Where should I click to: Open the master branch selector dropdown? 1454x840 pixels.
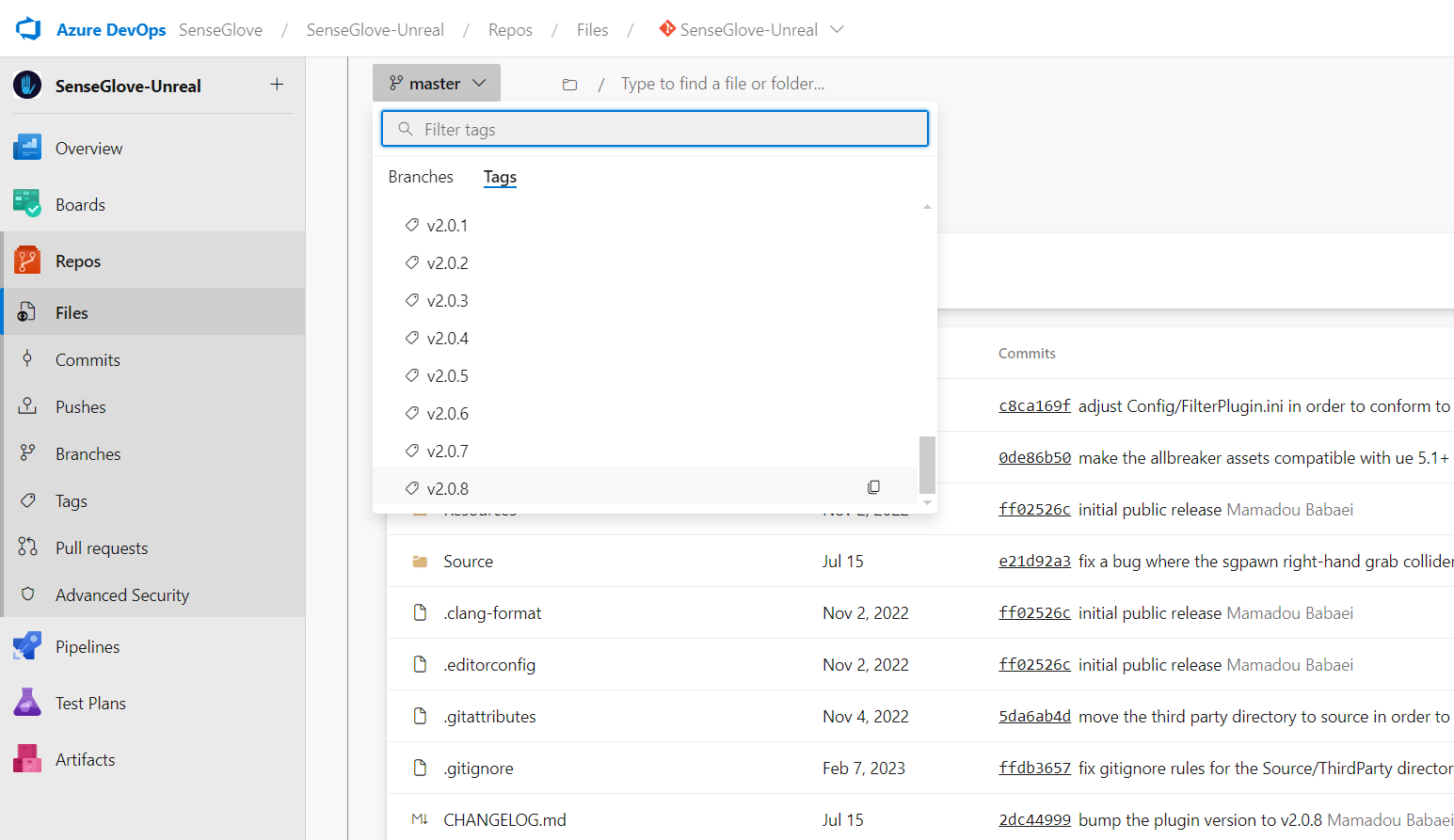pos(436,83)
